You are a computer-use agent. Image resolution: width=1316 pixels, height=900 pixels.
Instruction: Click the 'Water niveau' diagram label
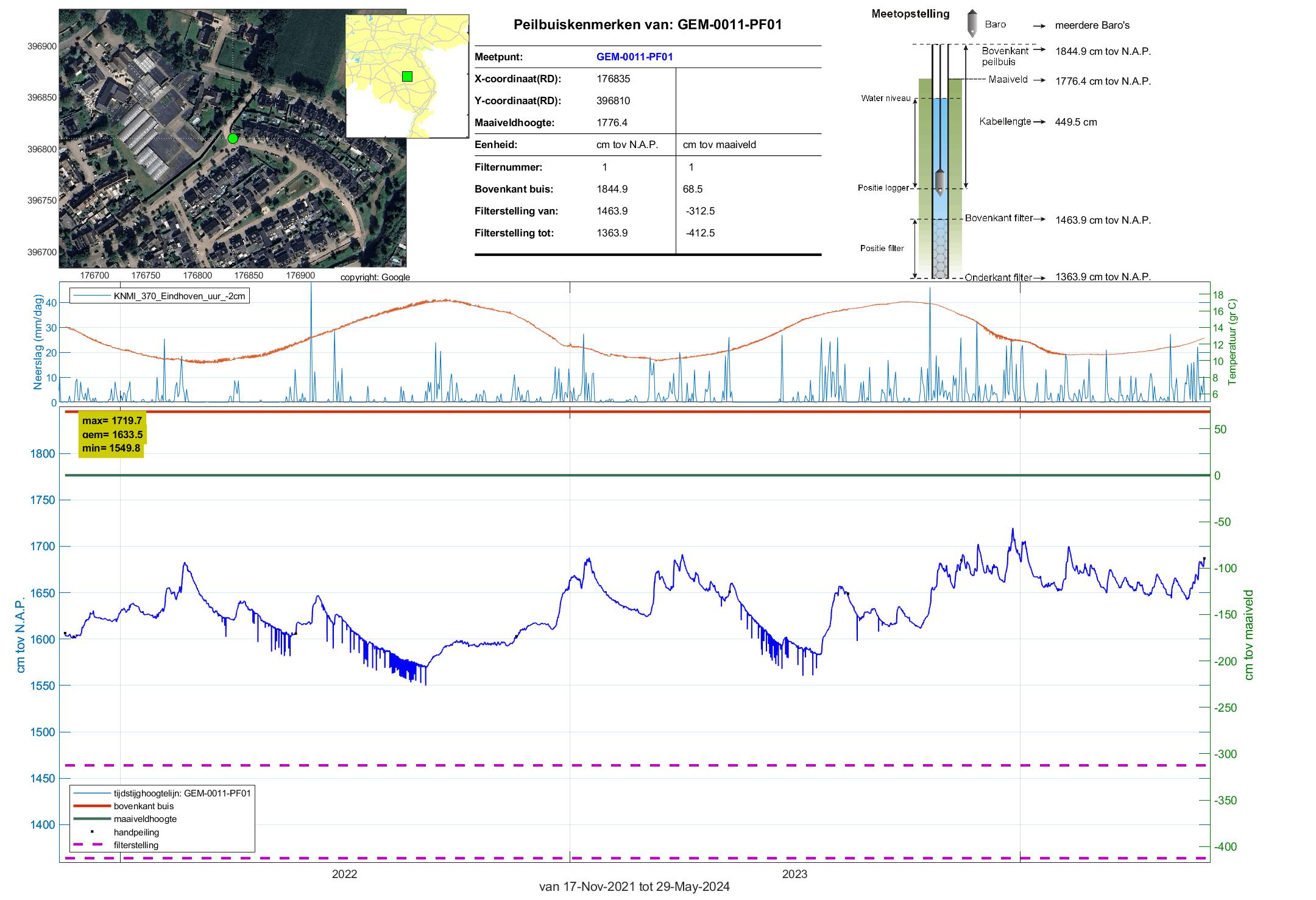pos(886,98)
